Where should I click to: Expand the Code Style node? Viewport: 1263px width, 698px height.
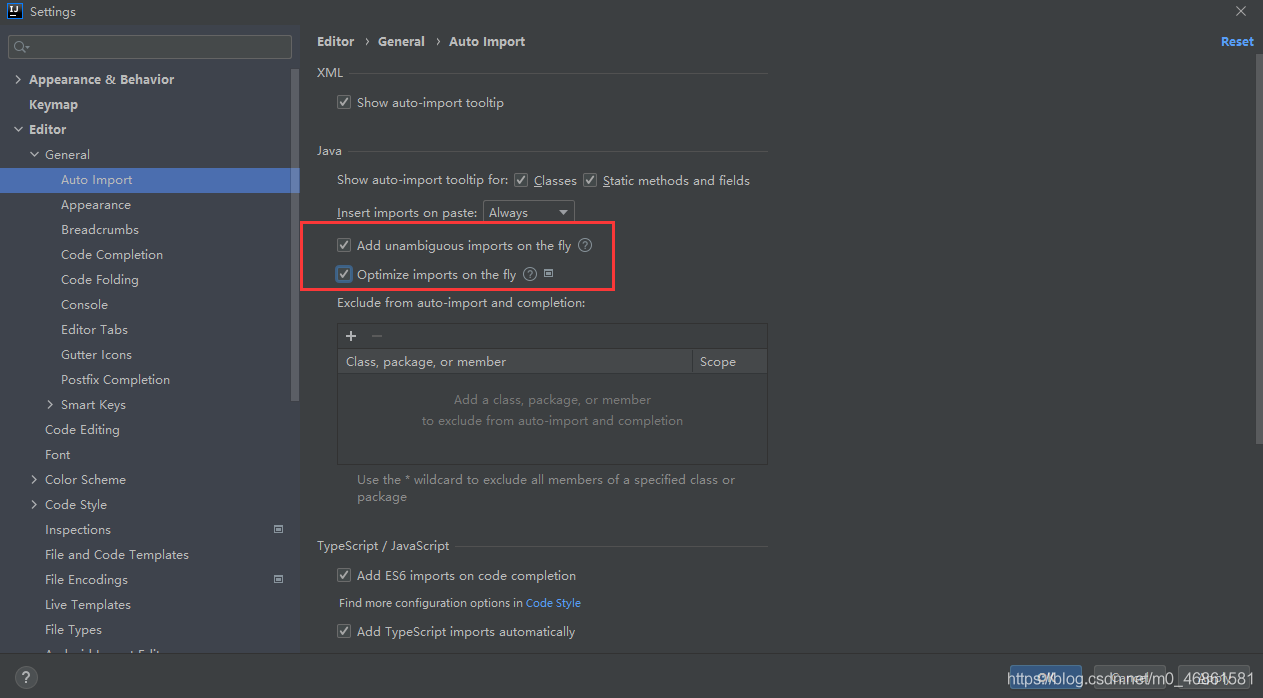click(x=34, y=504)
